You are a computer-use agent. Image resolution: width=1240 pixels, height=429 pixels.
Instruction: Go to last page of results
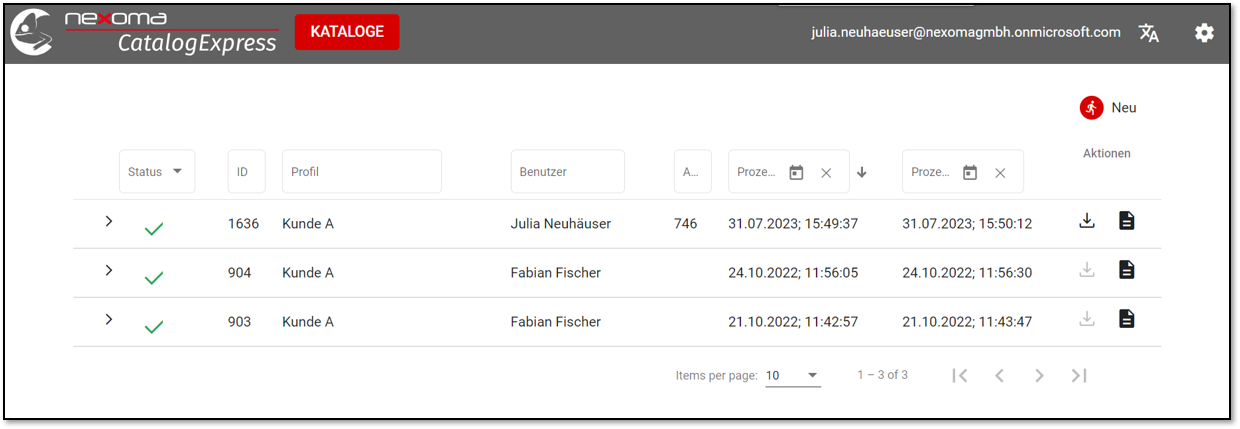point(1079,376)
